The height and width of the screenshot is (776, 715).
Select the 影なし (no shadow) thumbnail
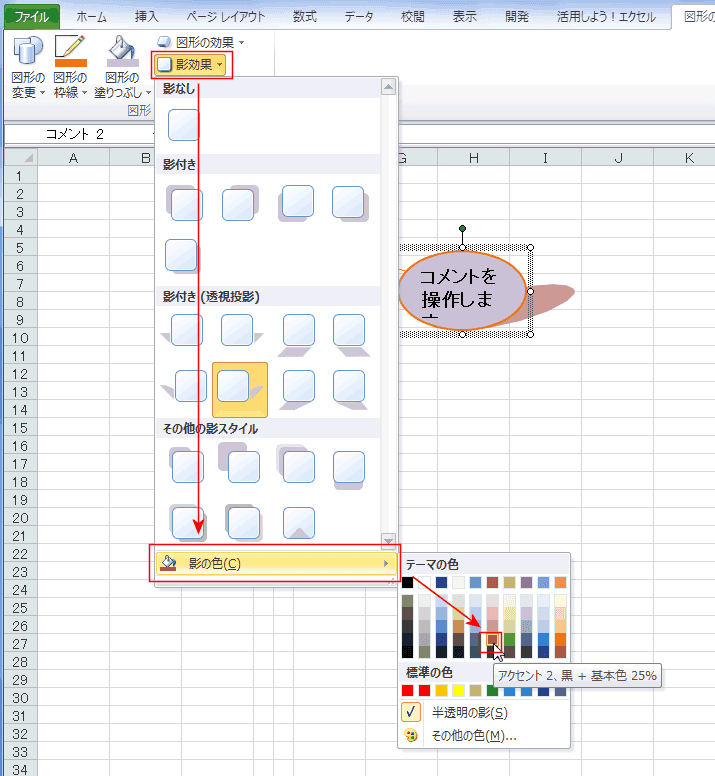click(x=184, y=125)
